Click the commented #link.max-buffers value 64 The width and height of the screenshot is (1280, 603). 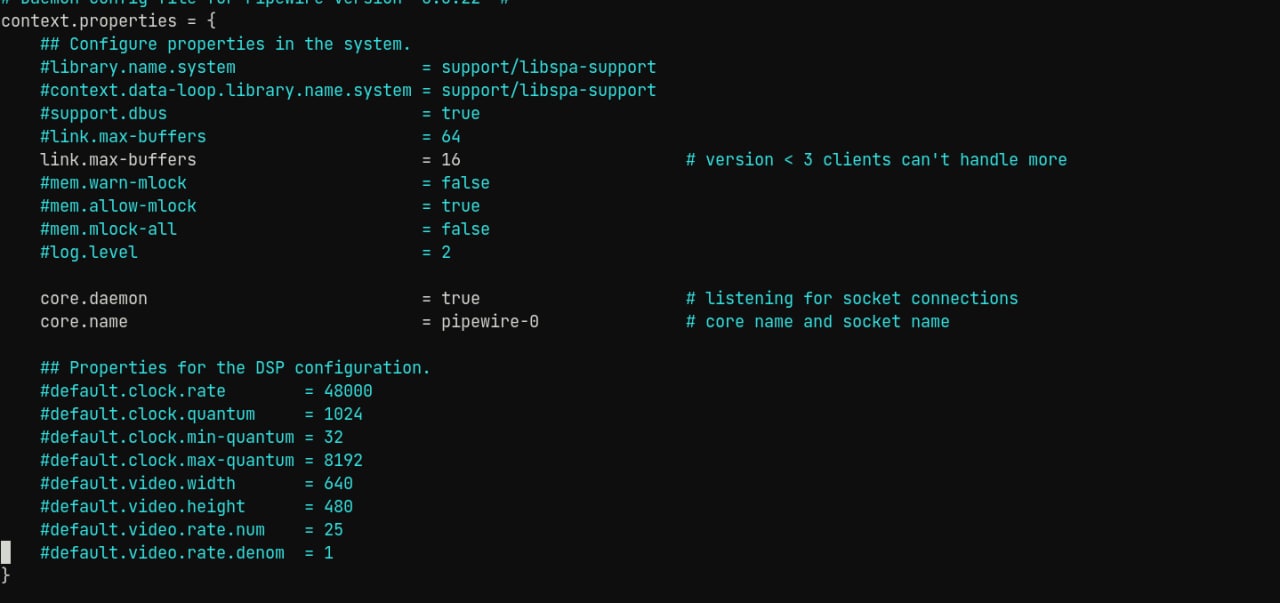pyautogui.click(x=451, y=136)
